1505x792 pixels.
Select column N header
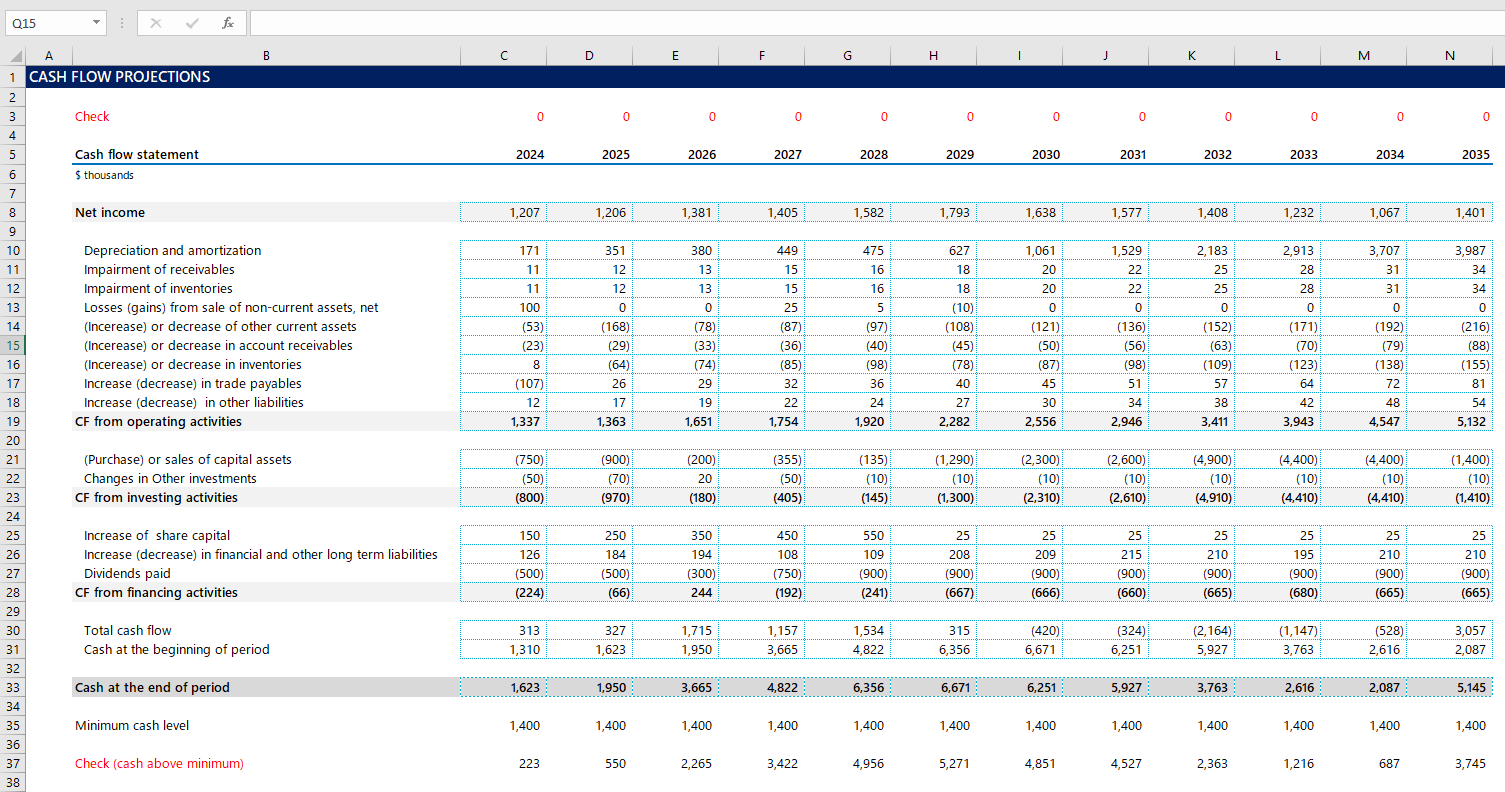click(x=1449, y=56)
